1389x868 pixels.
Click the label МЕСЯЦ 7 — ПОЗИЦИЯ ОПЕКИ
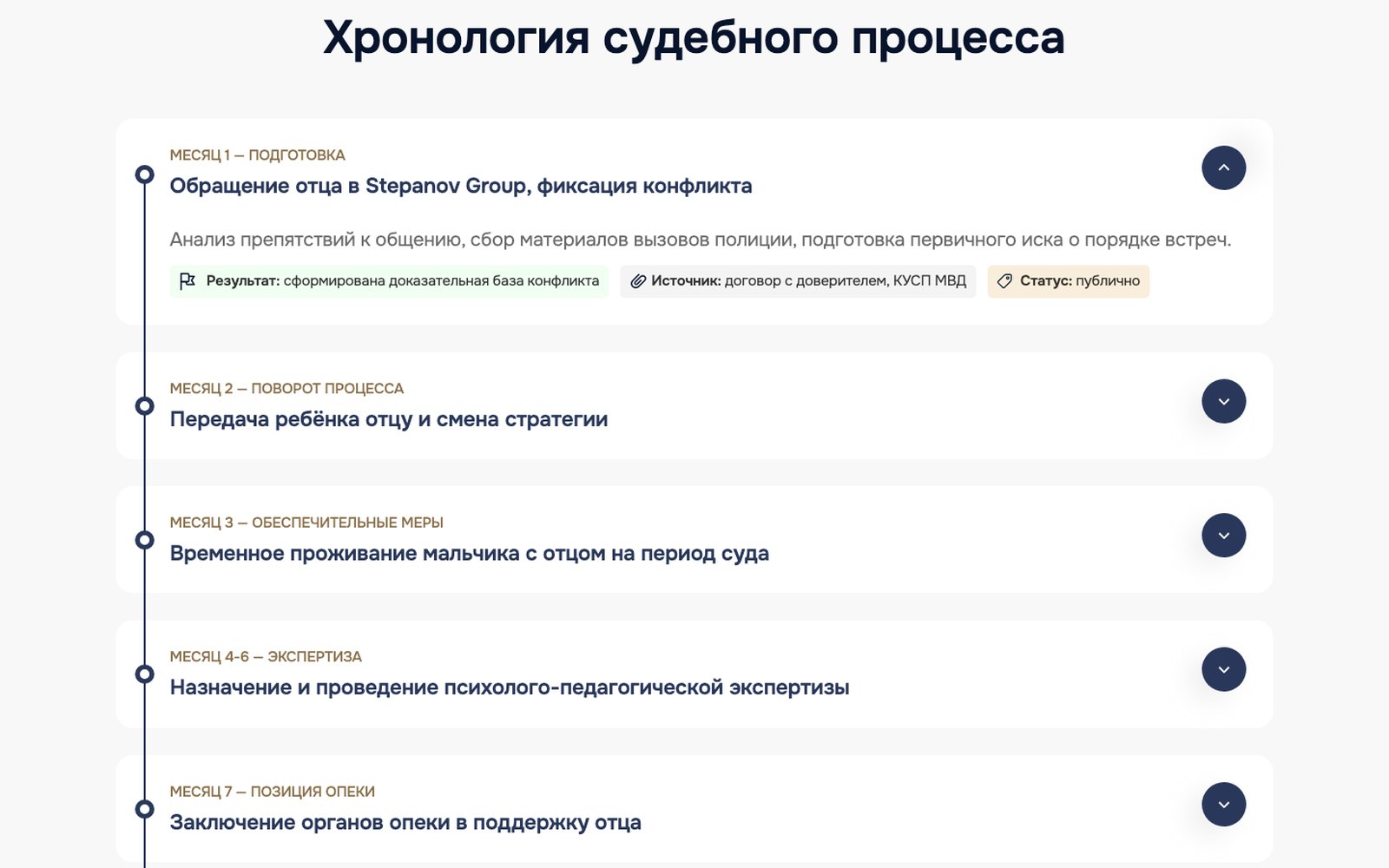273,792
